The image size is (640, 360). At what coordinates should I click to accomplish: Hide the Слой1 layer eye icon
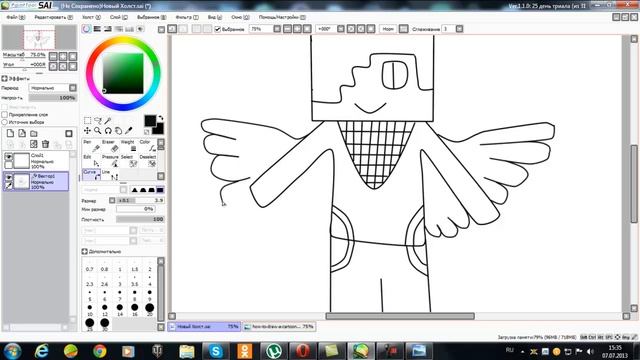[x=8, y=157]
